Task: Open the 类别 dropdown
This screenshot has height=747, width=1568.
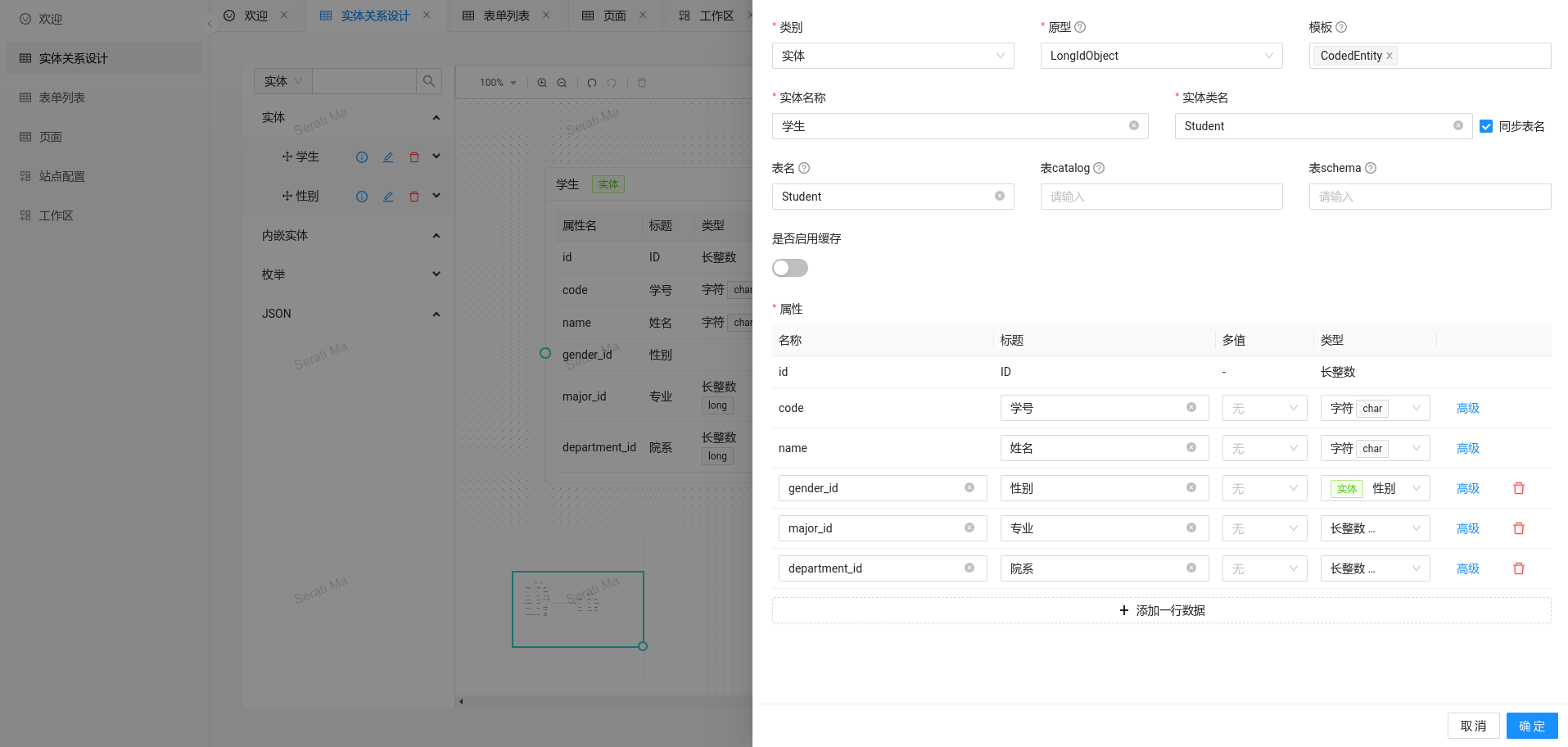Action: [892, 56]
